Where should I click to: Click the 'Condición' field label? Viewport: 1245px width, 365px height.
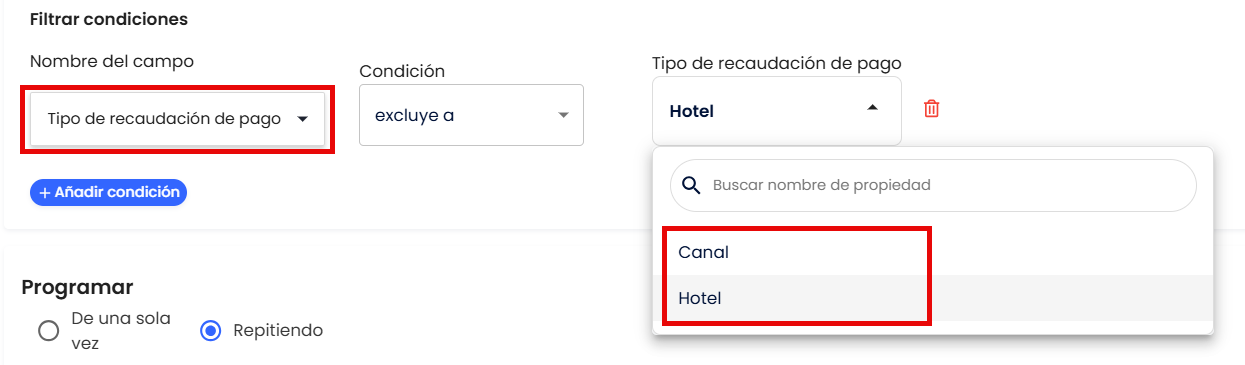click(402, 71)
